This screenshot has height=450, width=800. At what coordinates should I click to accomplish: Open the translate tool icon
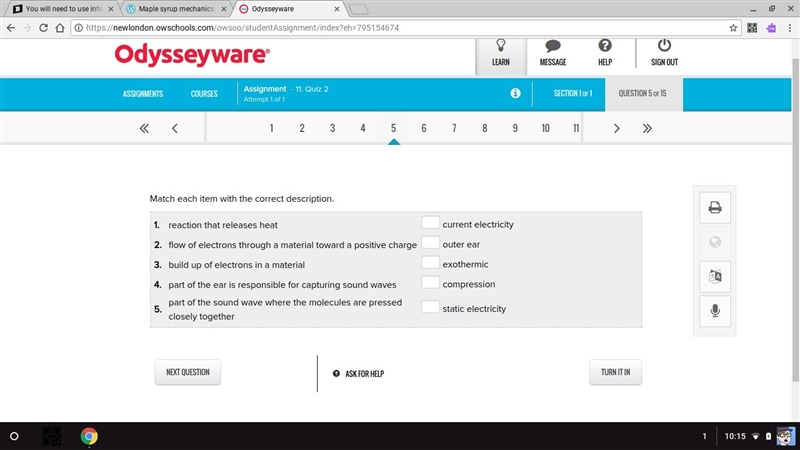(715, 276)
